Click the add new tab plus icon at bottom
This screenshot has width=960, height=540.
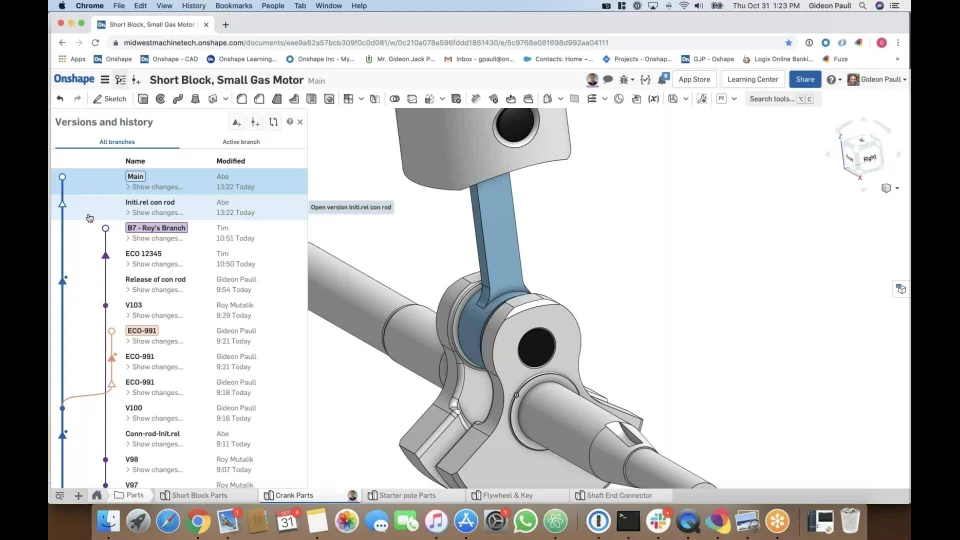click(x=78, y=495)
